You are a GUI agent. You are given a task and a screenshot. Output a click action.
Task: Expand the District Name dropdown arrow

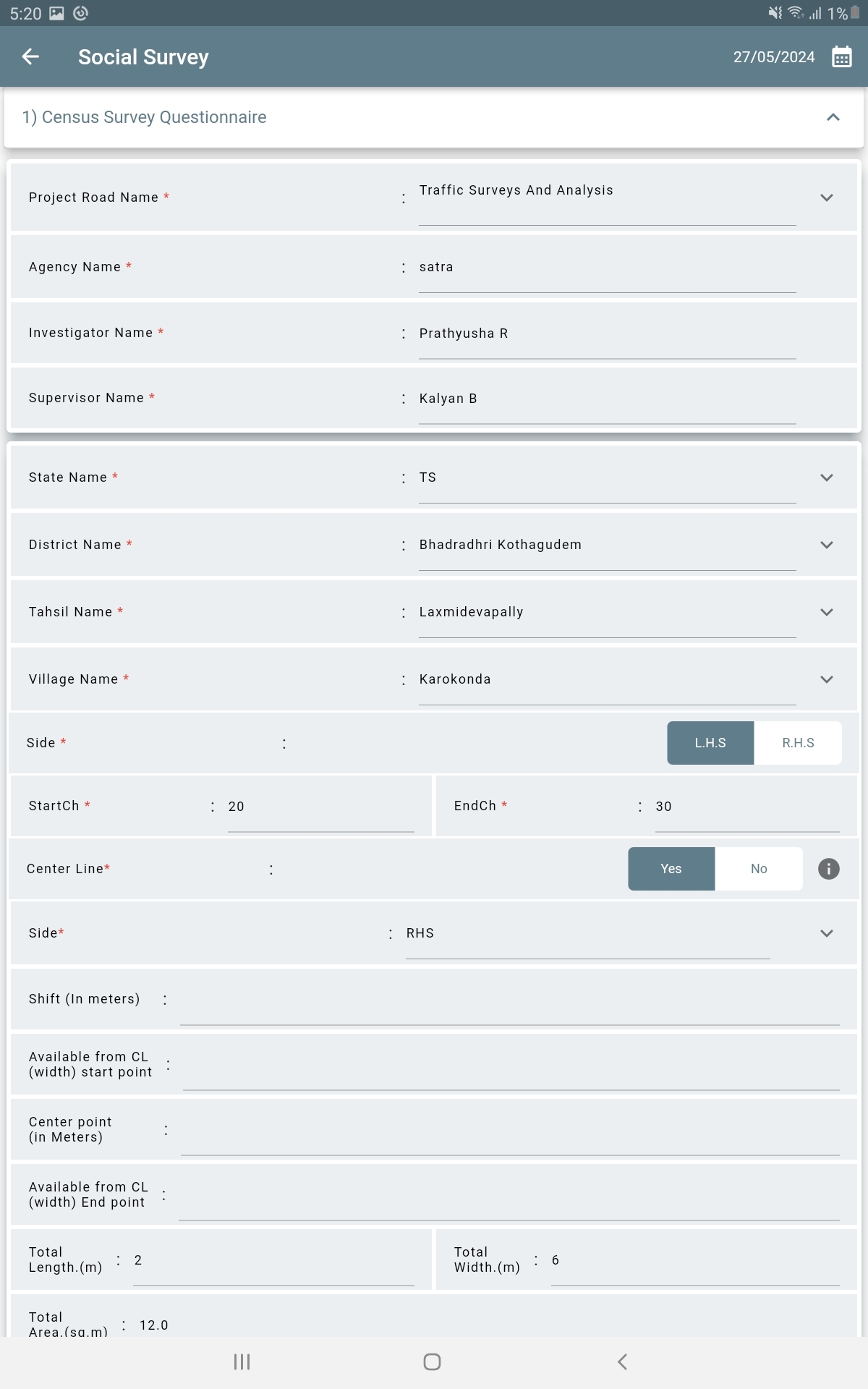point(827,545)
